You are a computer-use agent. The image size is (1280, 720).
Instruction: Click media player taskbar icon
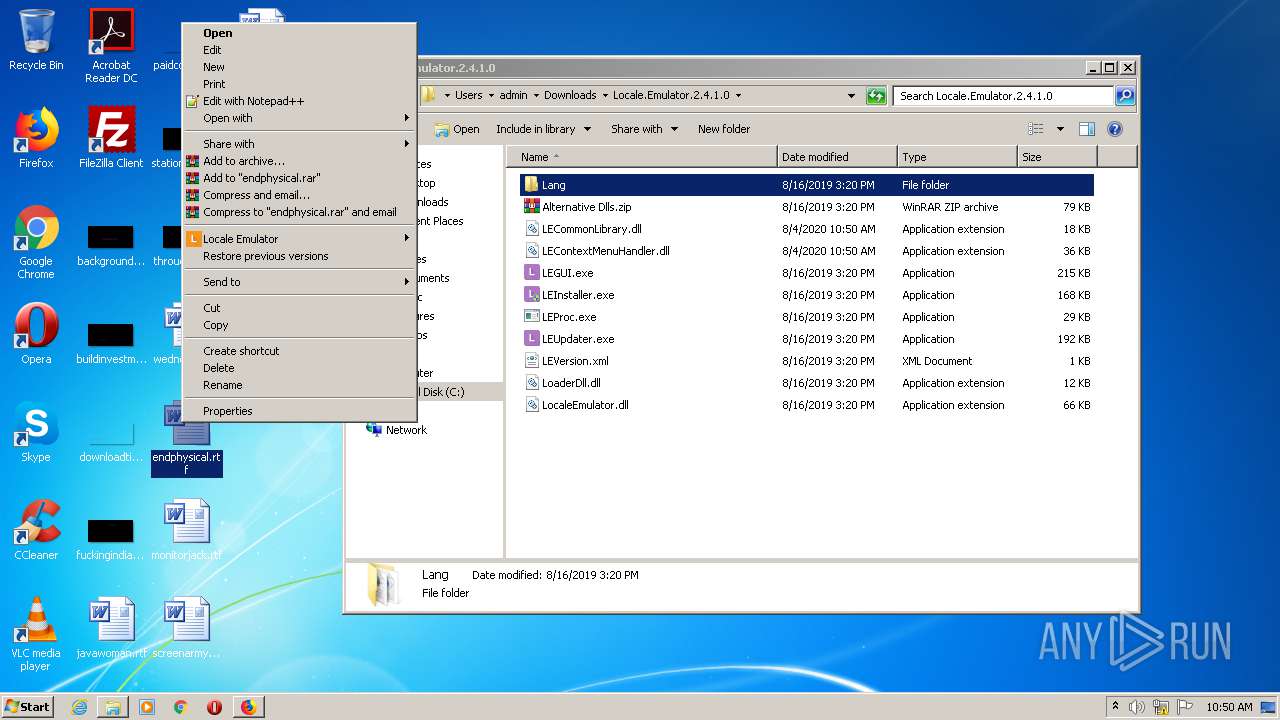(147, 707)
